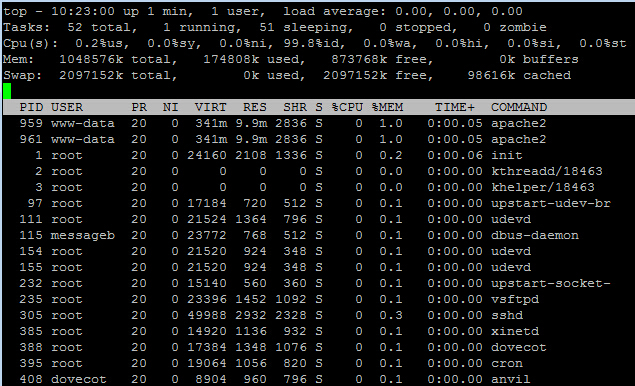Click PID 305 in the process list
Screen dimensions: 635x386
pos(31,316)
